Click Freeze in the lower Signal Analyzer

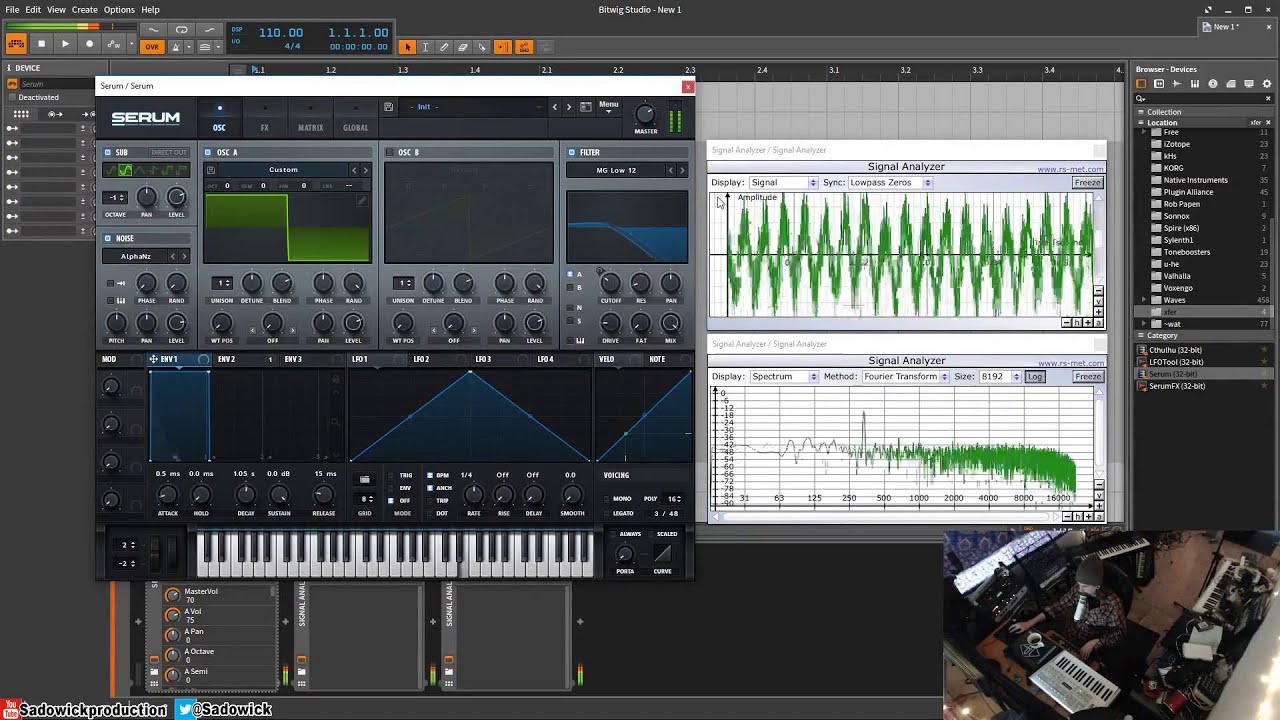1087,377
